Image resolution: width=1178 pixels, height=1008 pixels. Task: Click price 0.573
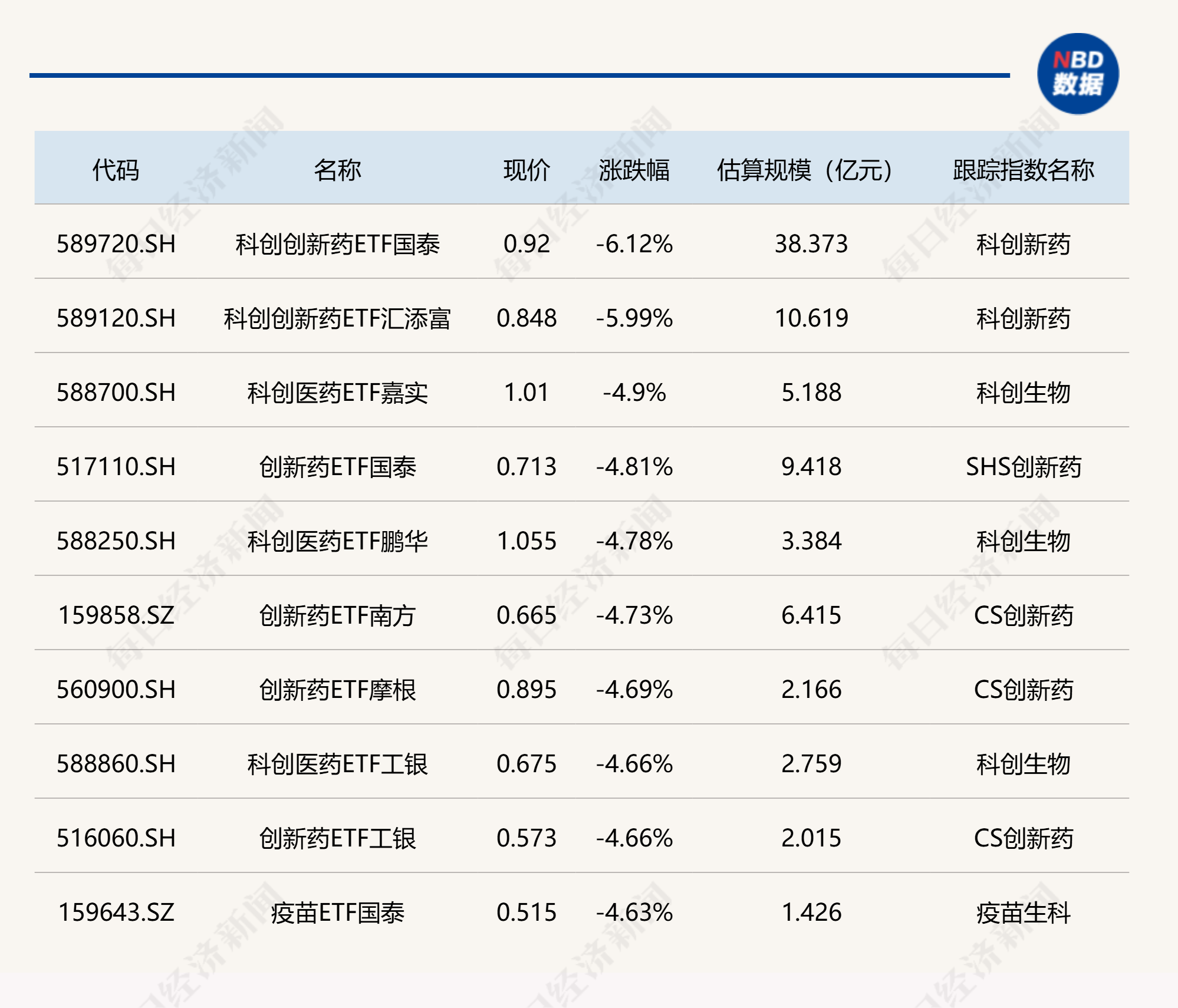tap(527, 838)
